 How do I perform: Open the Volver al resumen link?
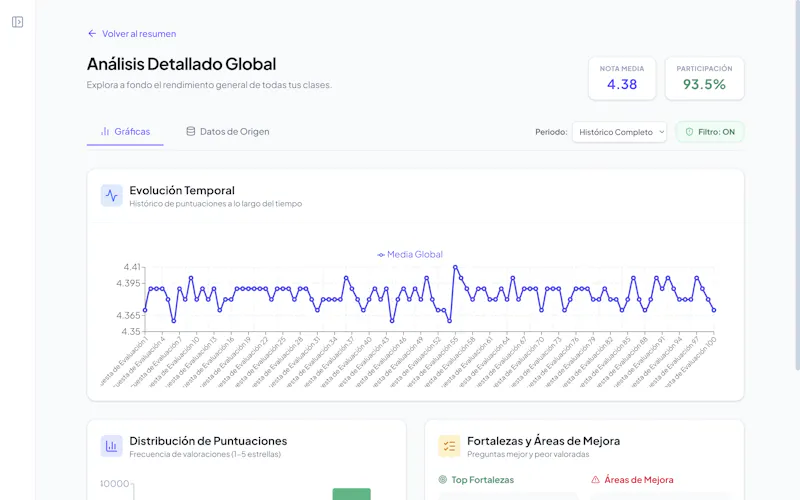point(132,34)
